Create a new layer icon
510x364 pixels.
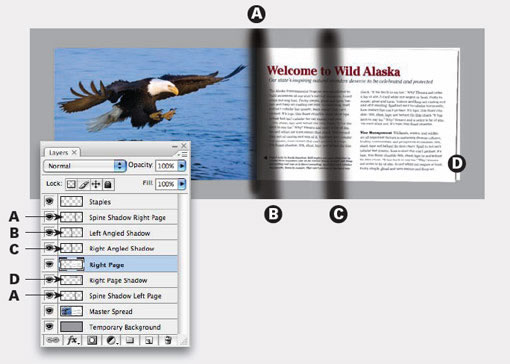(149, 340)
